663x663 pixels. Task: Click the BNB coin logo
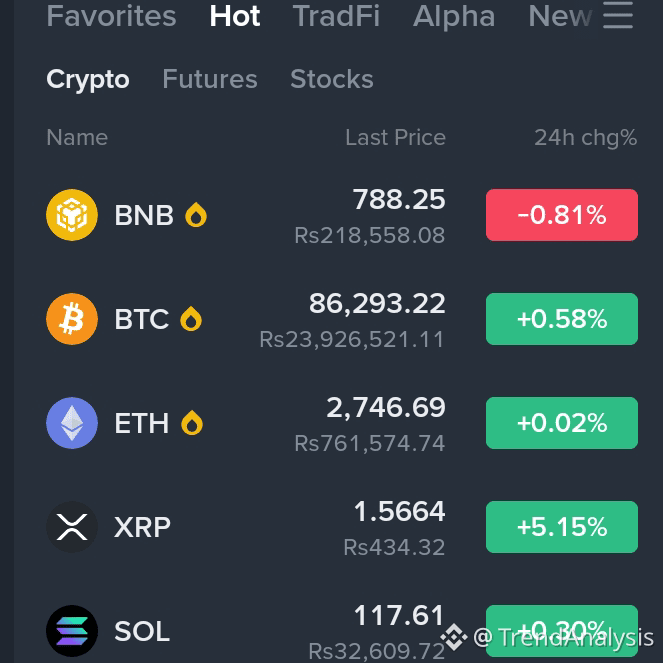pos(72,215)
